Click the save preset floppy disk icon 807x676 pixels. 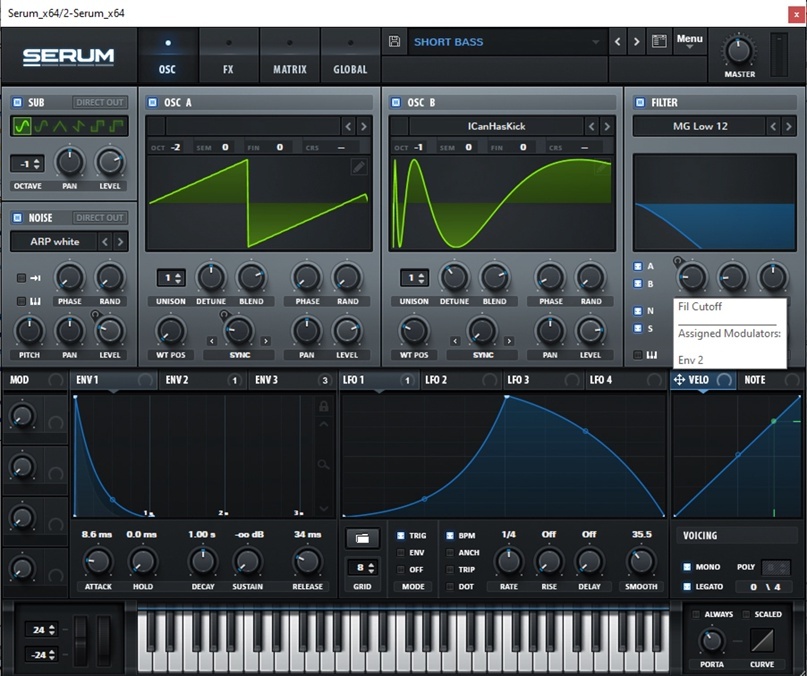point(394,41)
